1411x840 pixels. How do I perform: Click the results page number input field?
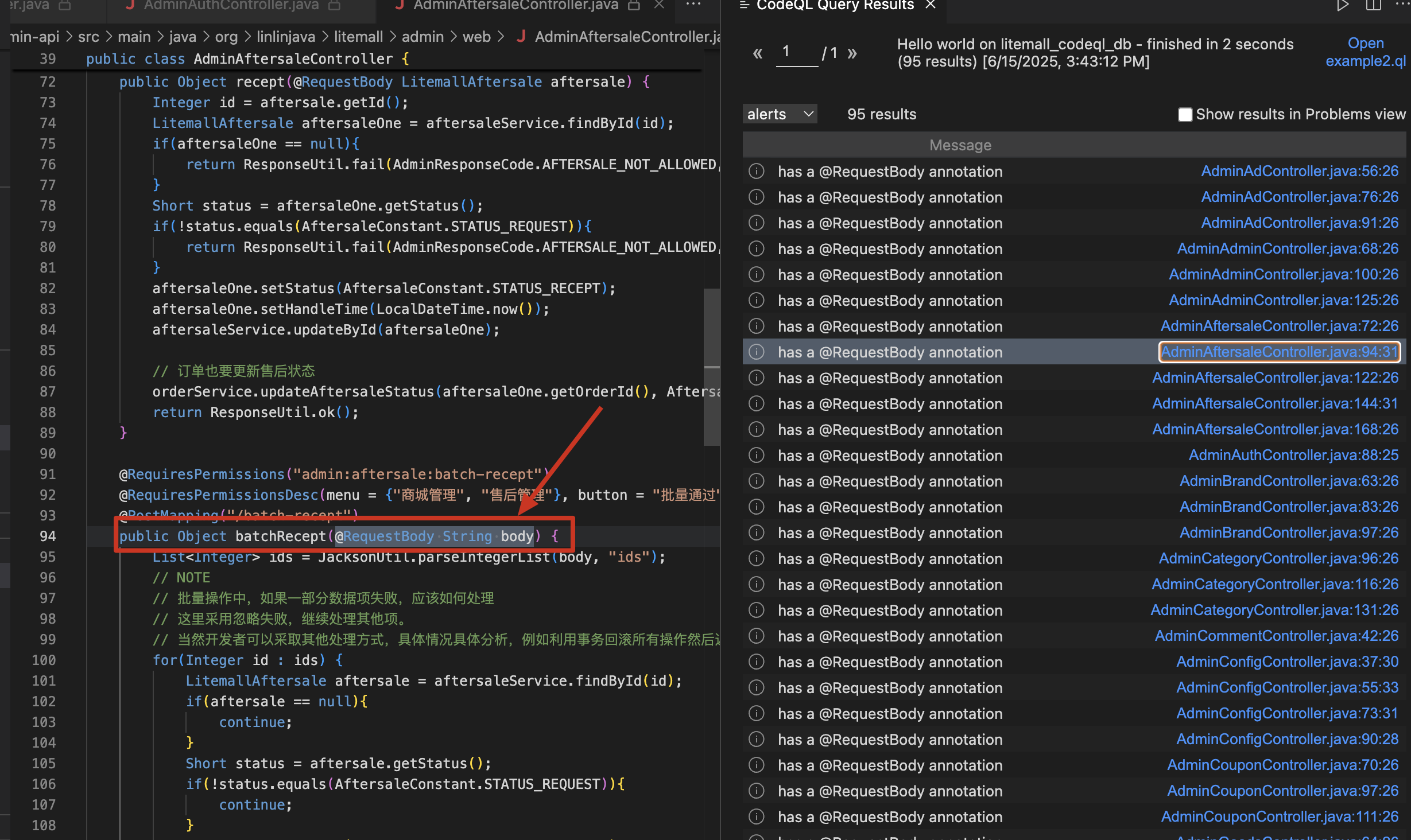[796, 53]
